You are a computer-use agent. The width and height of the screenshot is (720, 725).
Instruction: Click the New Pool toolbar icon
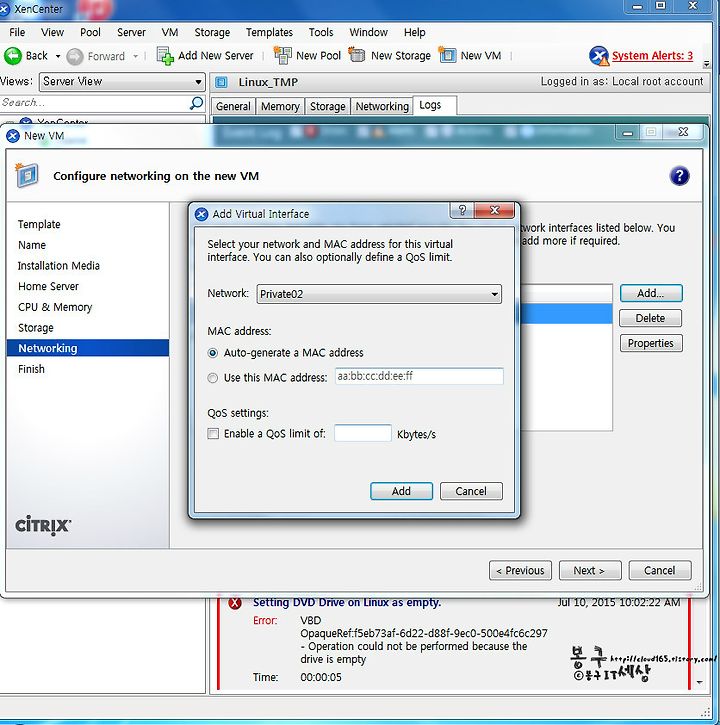283,55
